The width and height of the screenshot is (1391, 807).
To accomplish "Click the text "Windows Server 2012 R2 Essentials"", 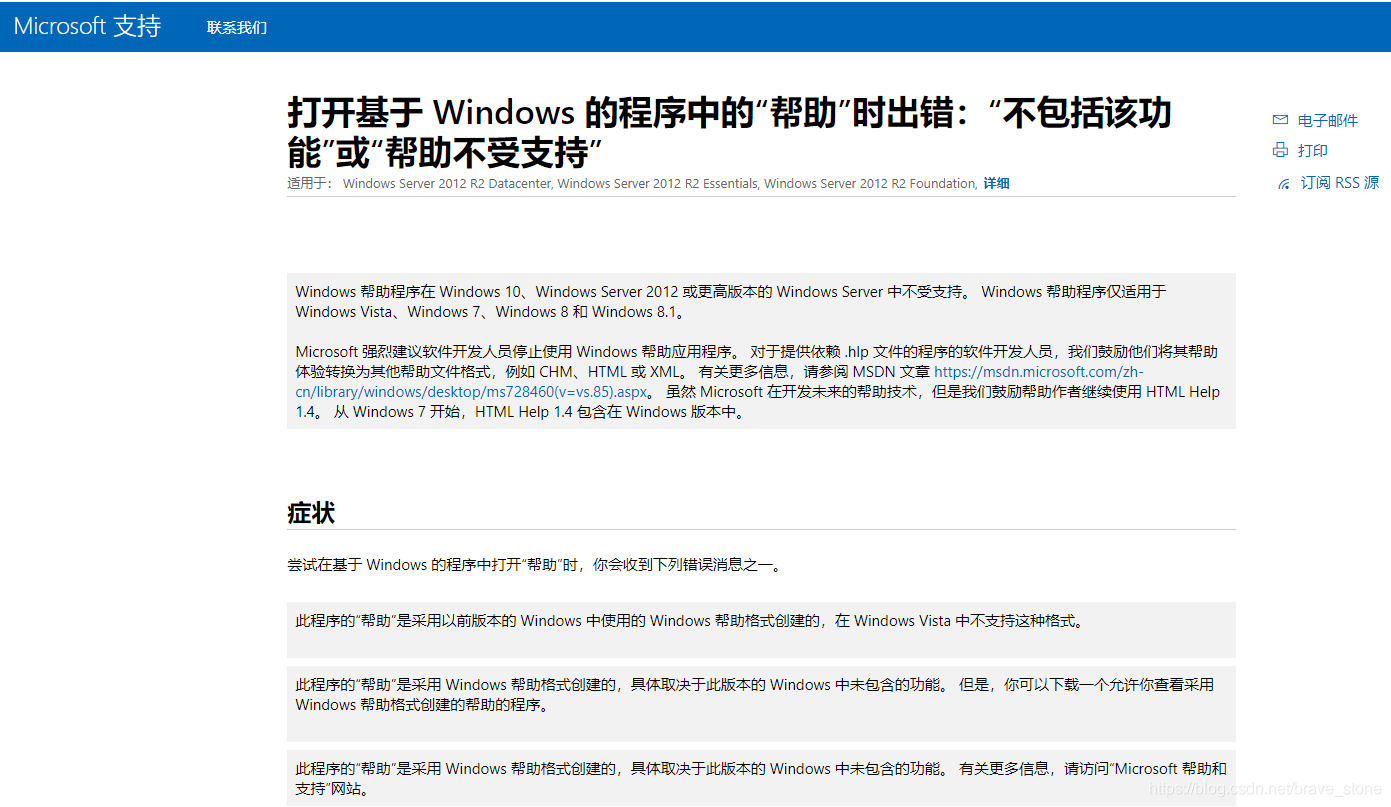I will 659,183.
